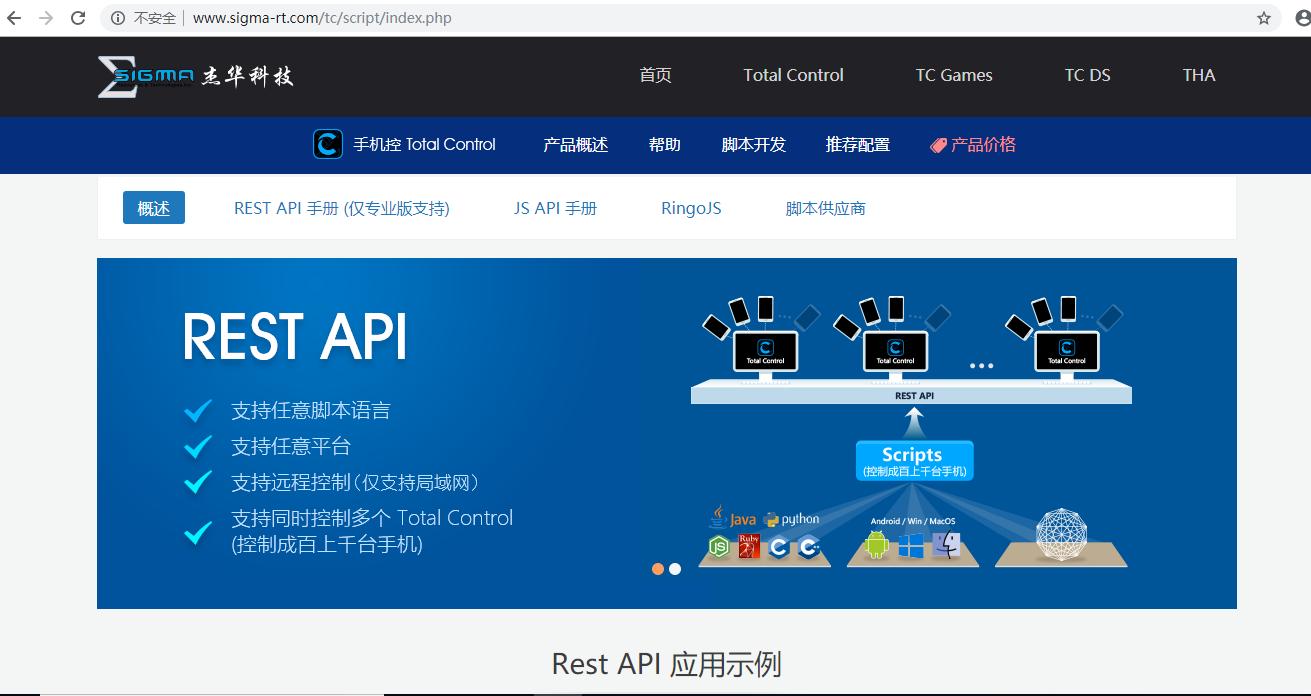Click the Windows logo icon

coord(911,546)
